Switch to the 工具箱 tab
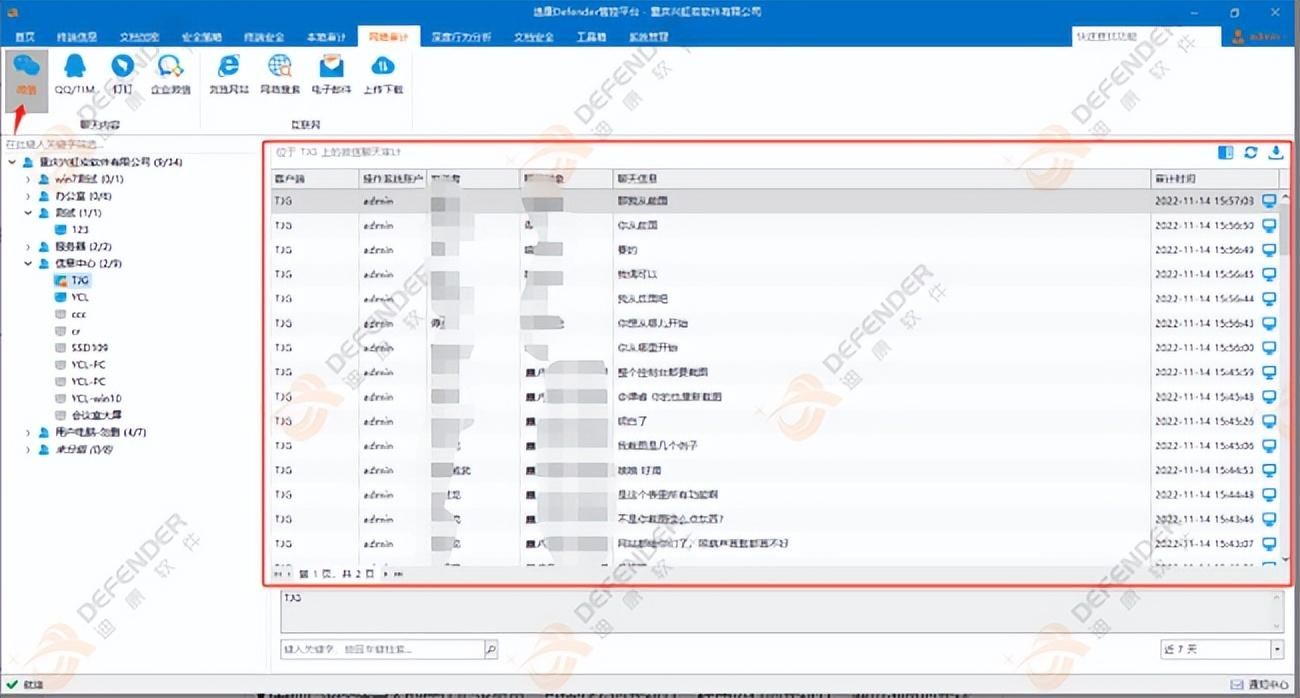Screen dimensions: 1300x698 591,37
